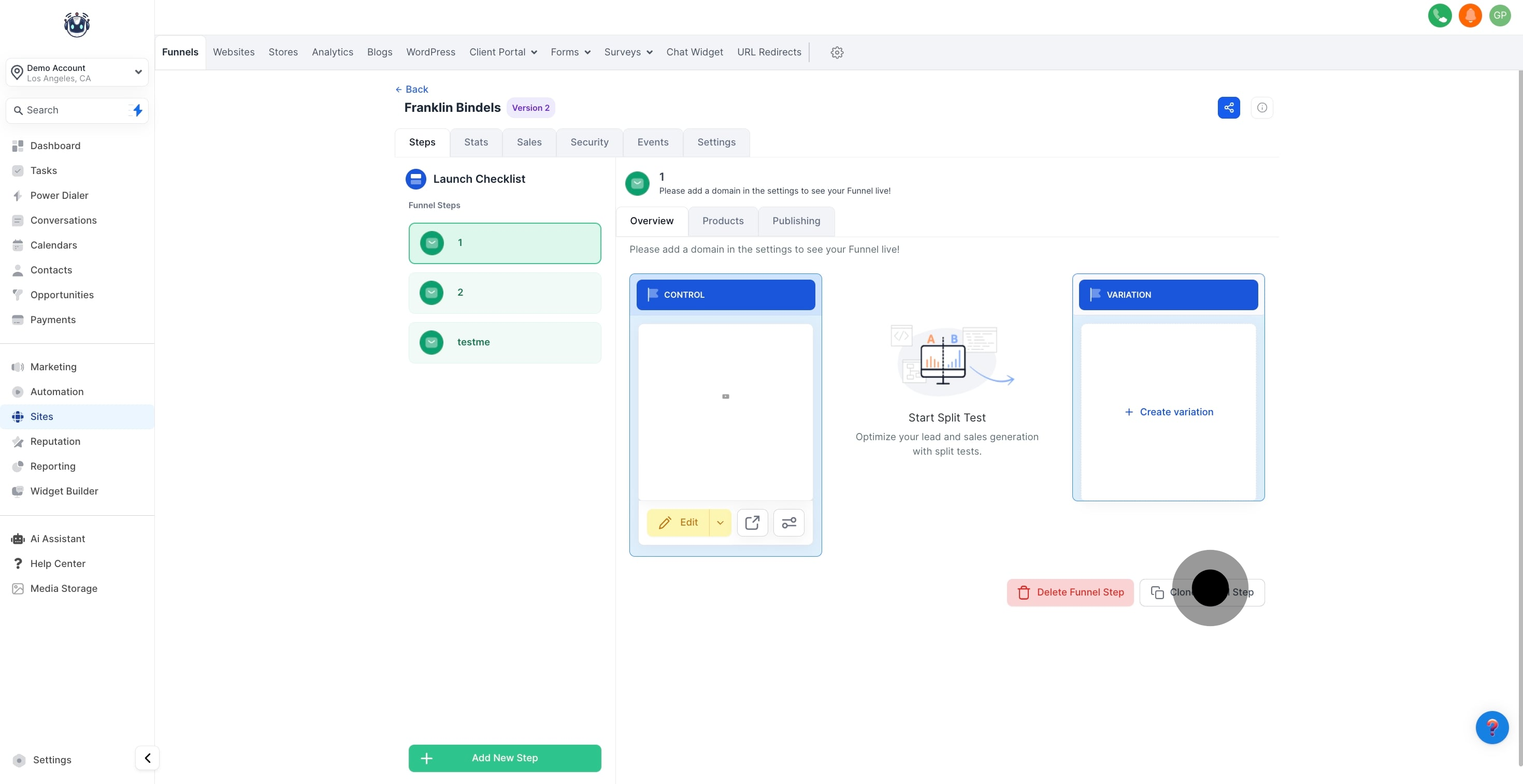Open the Demo Account location switcher
The width and height of the screenshot is (1523, 784).
point(77,72)
